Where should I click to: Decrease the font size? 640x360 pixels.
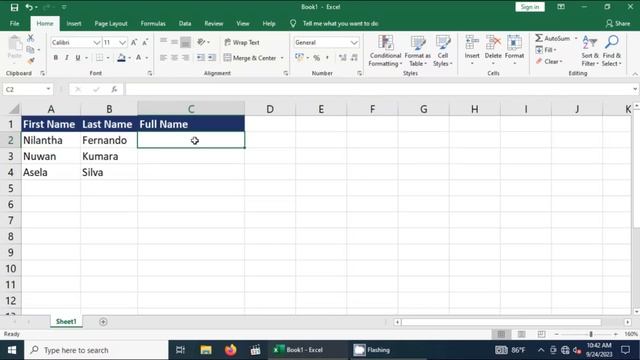point(145,42)
